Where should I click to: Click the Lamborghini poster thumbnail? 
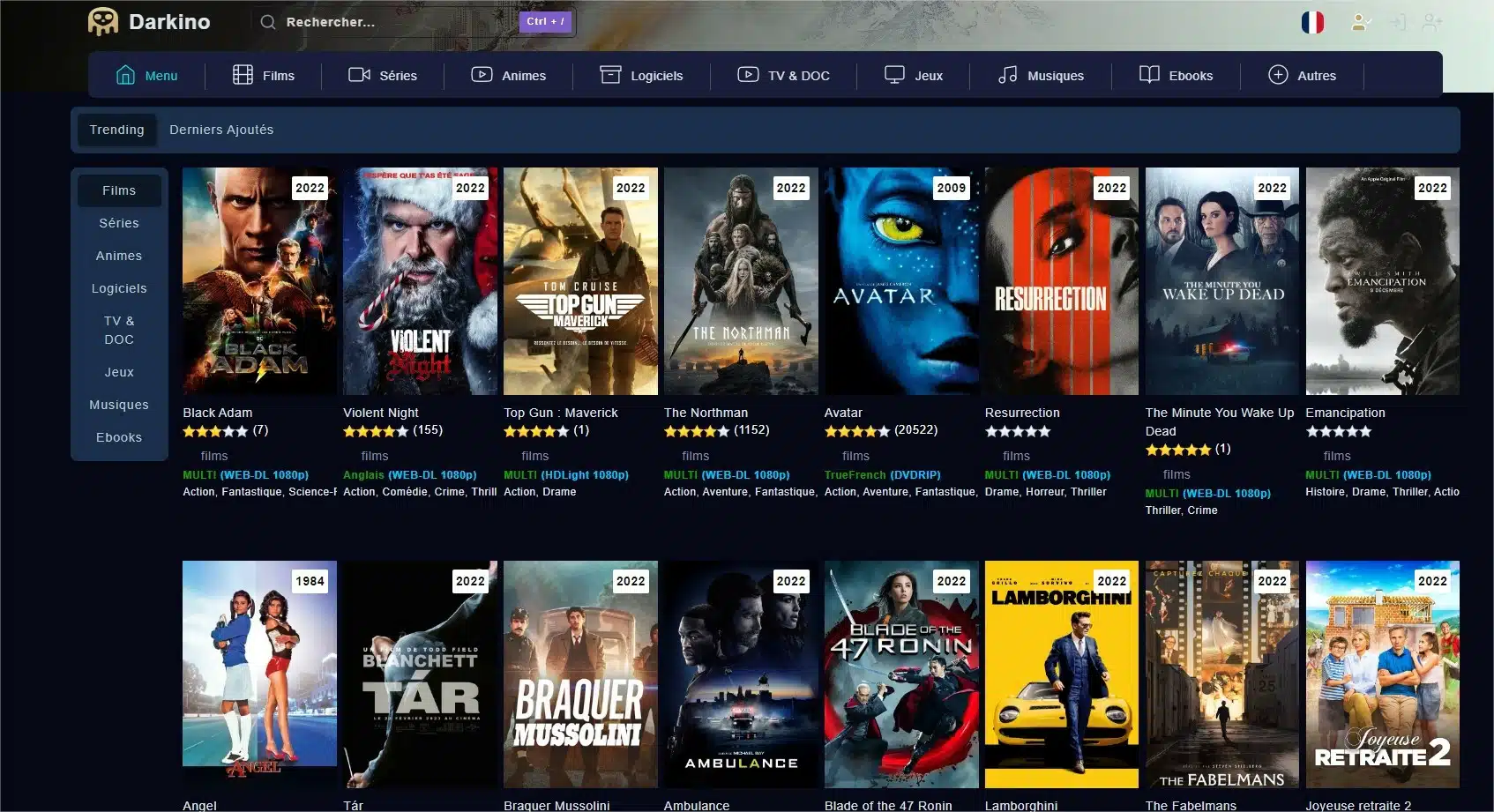point(1061,674)
